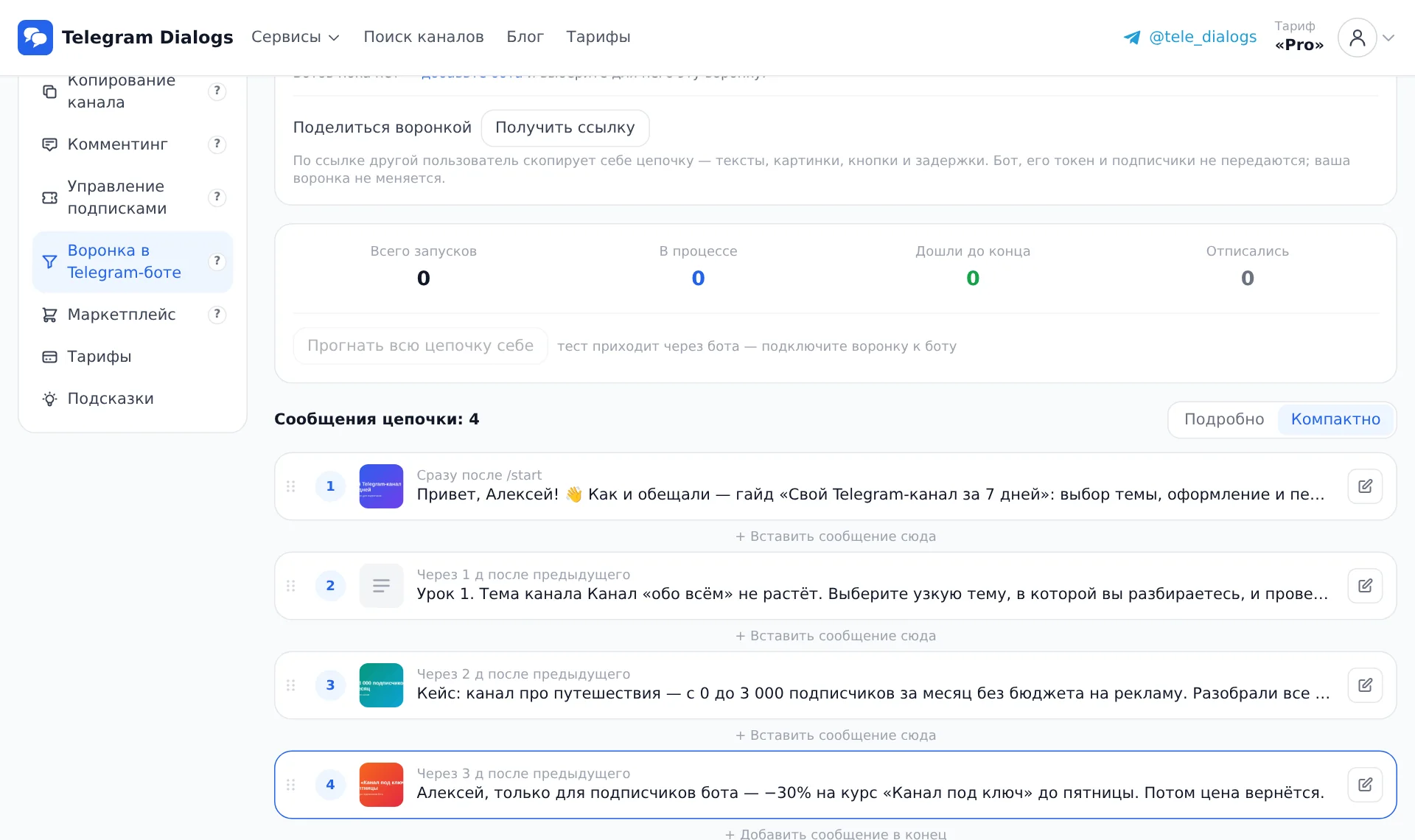
Task: Insert message after message 1
Action: [836, 536]
